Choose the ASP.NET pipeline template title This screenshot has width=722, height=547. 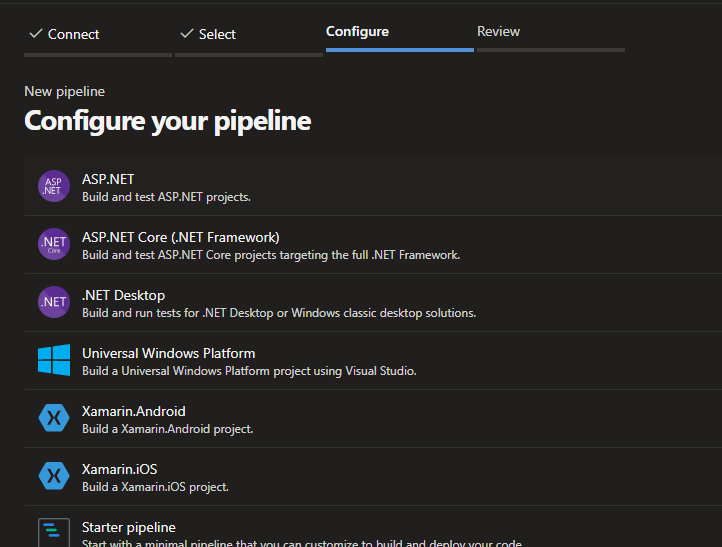point(108,179)
